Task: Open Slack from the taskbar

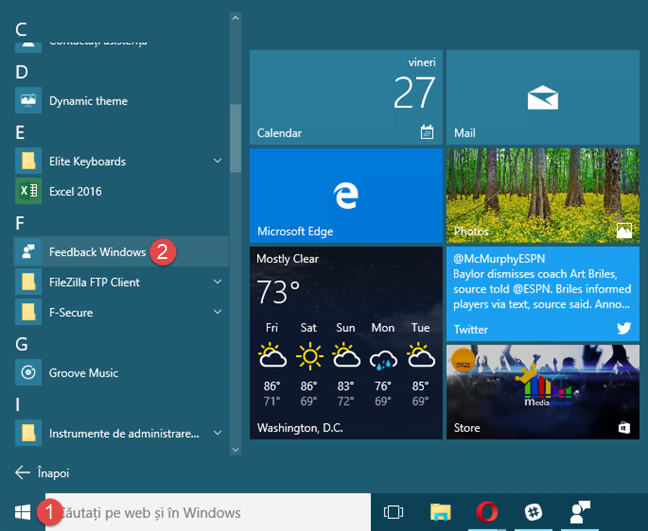Action: tap(533, 512)
